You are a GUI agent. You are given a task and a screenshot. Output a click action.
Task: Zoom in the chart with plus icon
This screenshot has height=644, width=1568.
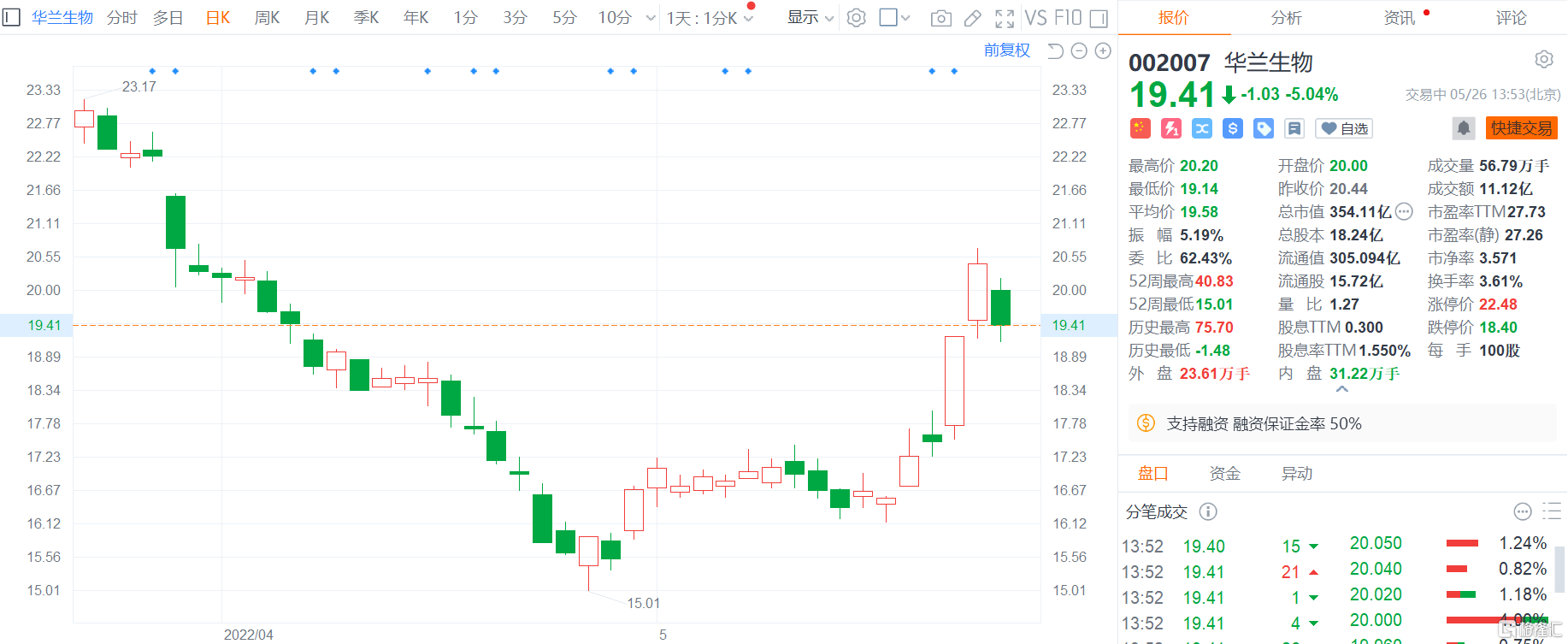[1103, 51]
